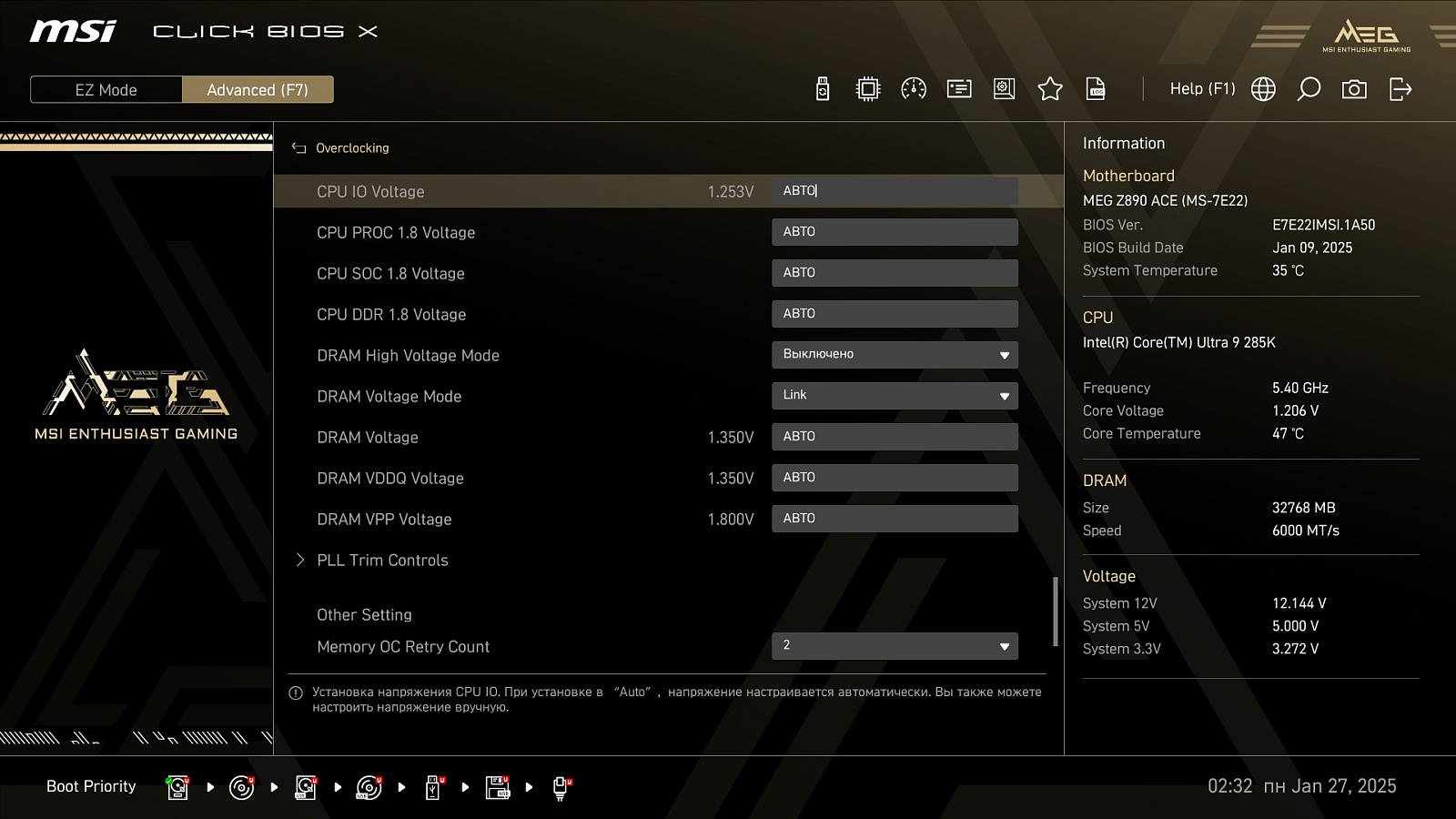This screenshot has width=1456, height=819.
Task: Click the 1.800V DRAM VPP reading
Action: [x=731, y=520]
